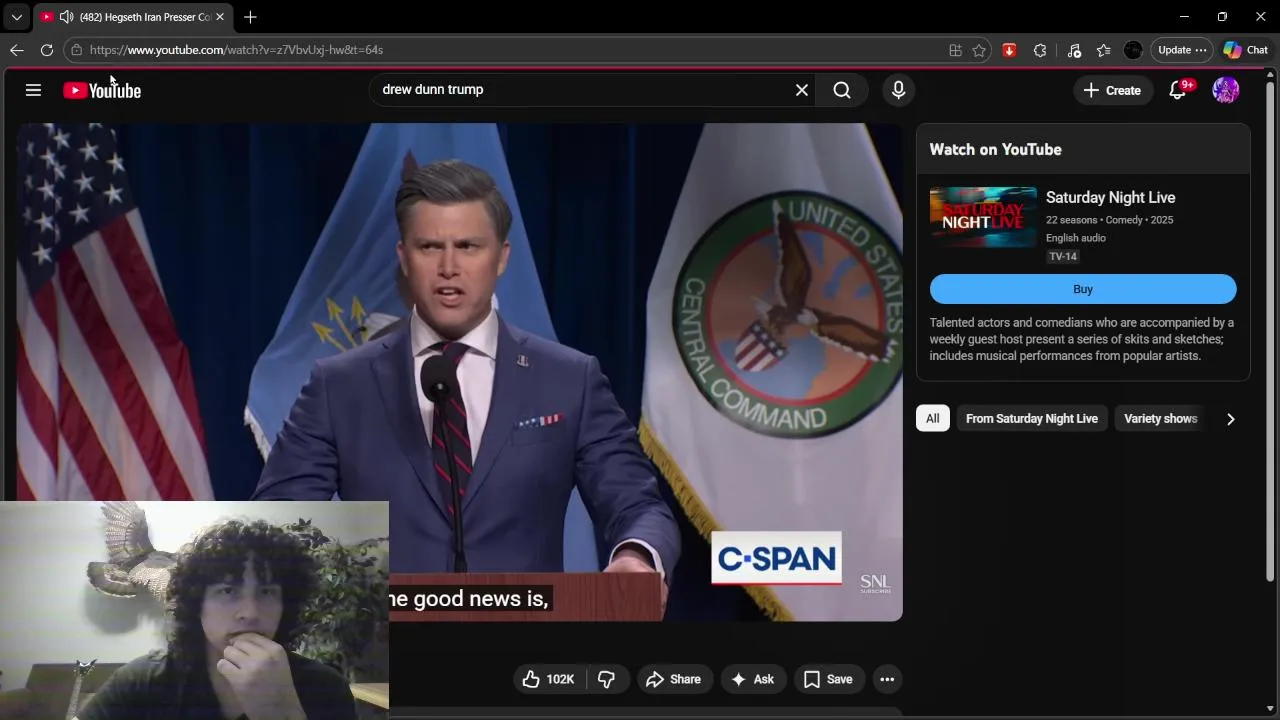Click the Watch on YouTube heading
1280x720 pixels.
pos(996,150)
